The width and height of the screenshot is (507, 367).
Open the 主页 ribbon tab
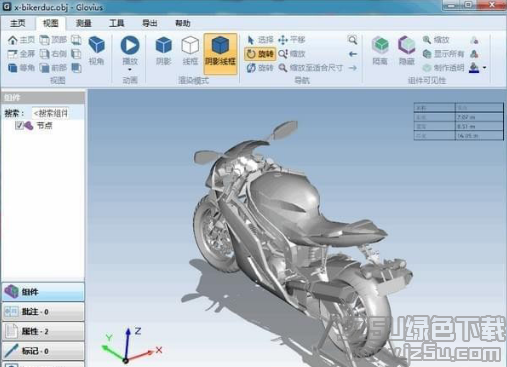(x=18, y=23)
